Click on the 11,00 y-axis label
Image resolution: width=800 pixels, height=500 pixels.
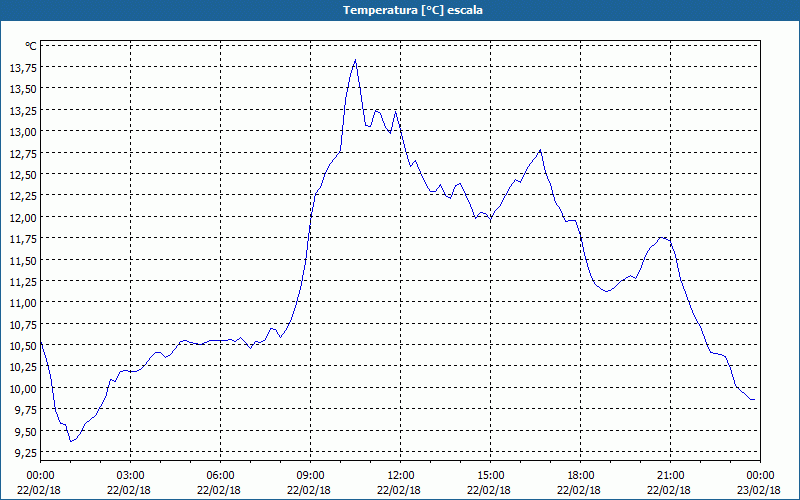point(23,303)
